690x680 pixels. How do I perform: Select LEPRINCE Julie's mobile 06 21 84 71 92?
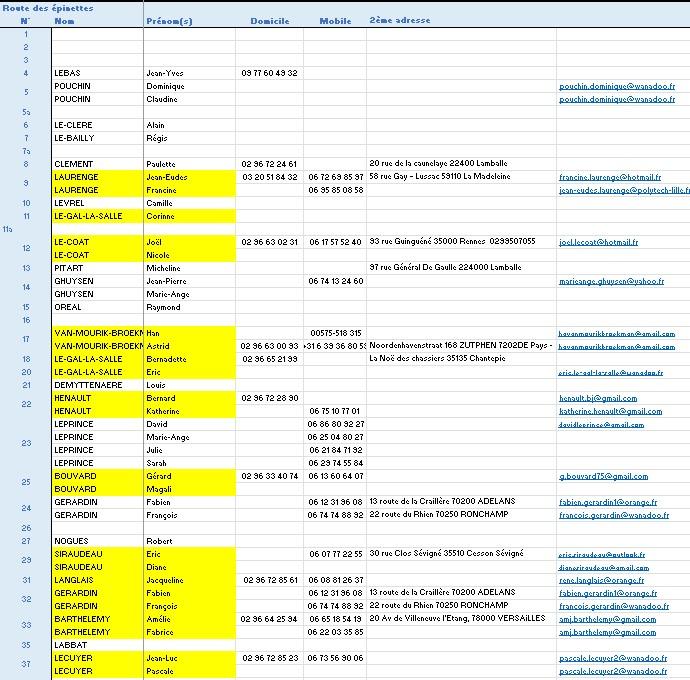[336, 450]
